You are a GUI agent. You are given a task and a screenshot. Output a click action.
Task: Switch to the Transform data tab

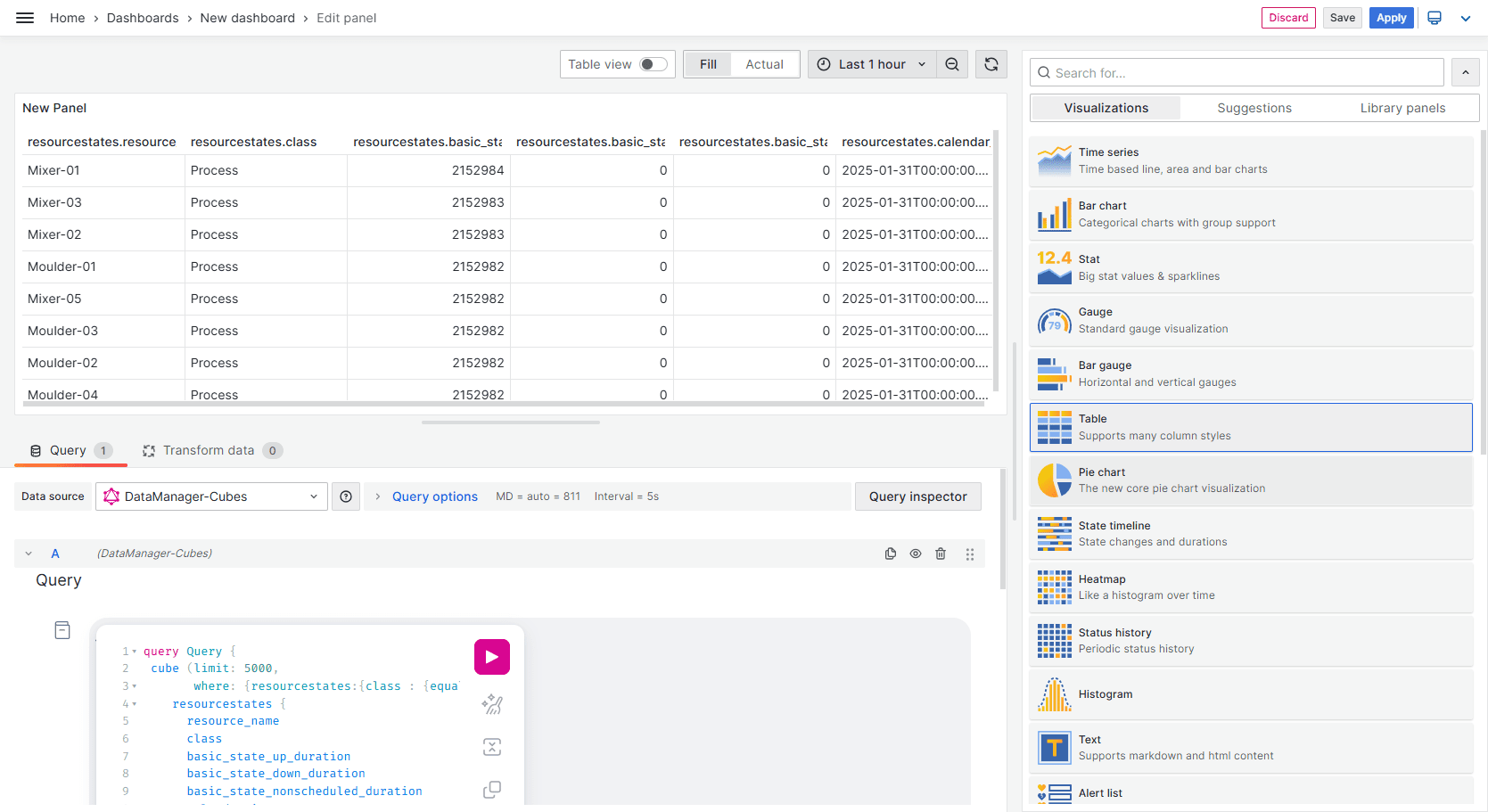coord(209,450)
